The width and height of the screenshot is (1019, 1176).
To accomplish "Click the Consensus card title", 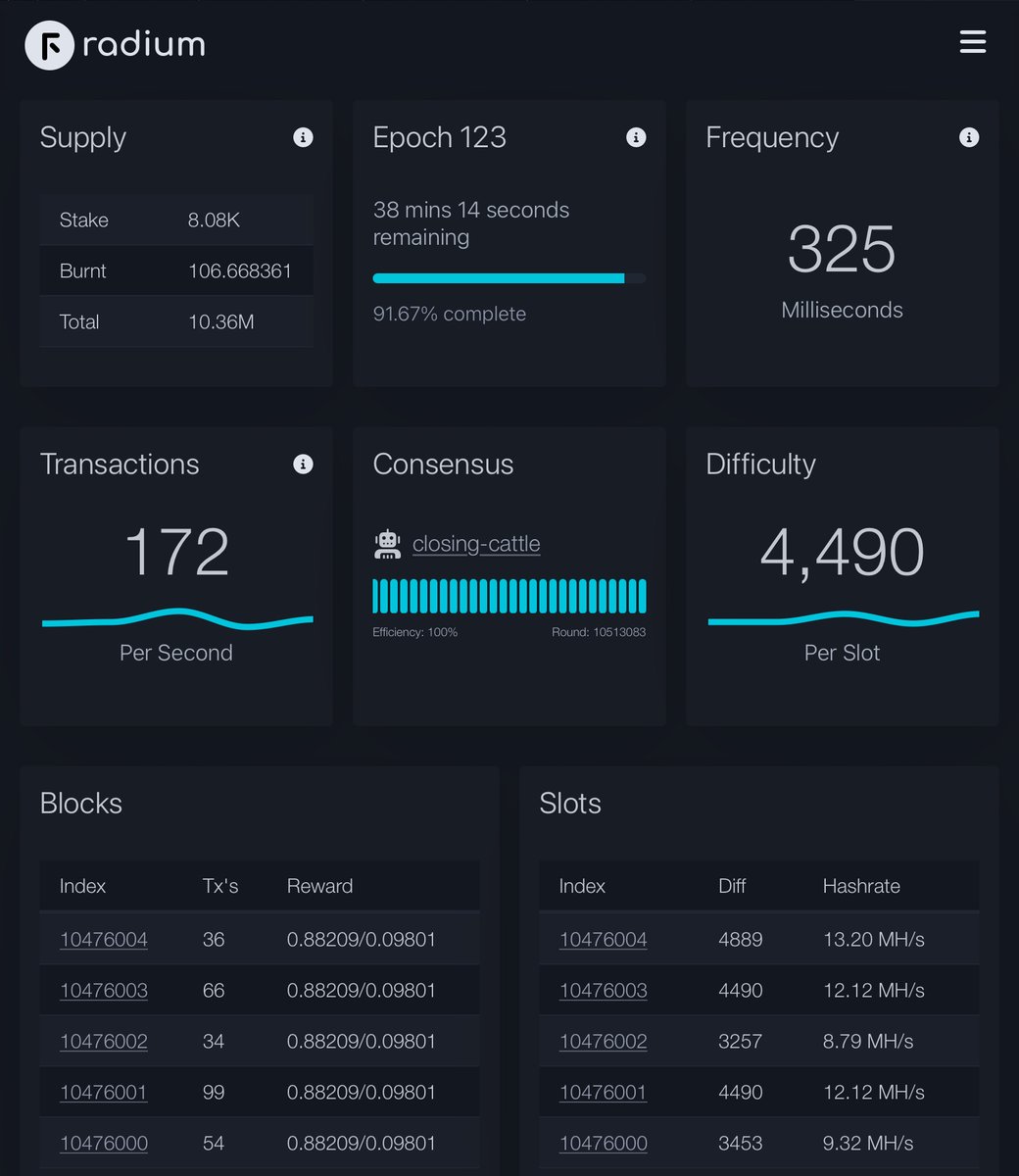I will coord(443,465).
